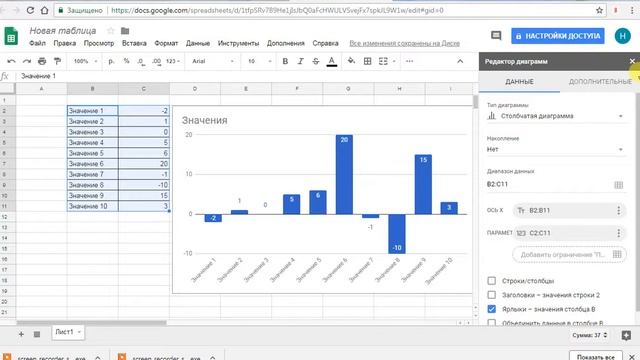The image size is (640, 360).
Task: Click the user account avatar H
Action: tap(622, 36)
